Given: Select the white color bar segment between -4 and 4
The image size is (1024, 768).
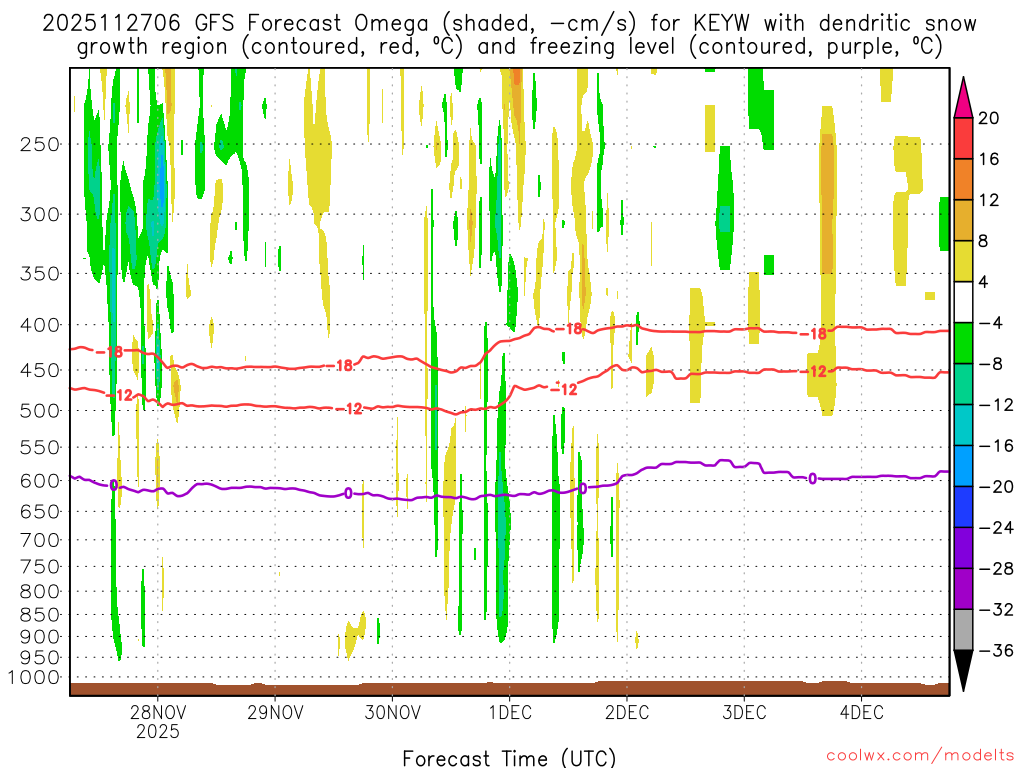Looking at the screenshot, I should pyautogui.click(x=964, y=302).
